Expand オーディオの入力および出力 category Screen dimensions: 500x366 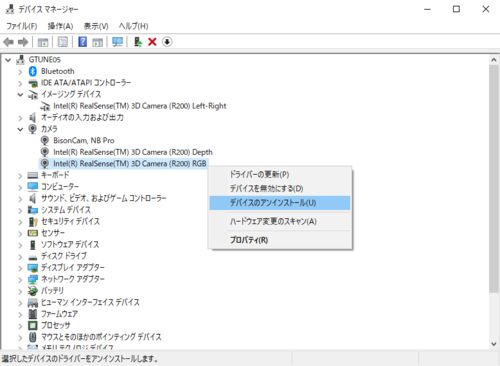[x=20, y=118]
